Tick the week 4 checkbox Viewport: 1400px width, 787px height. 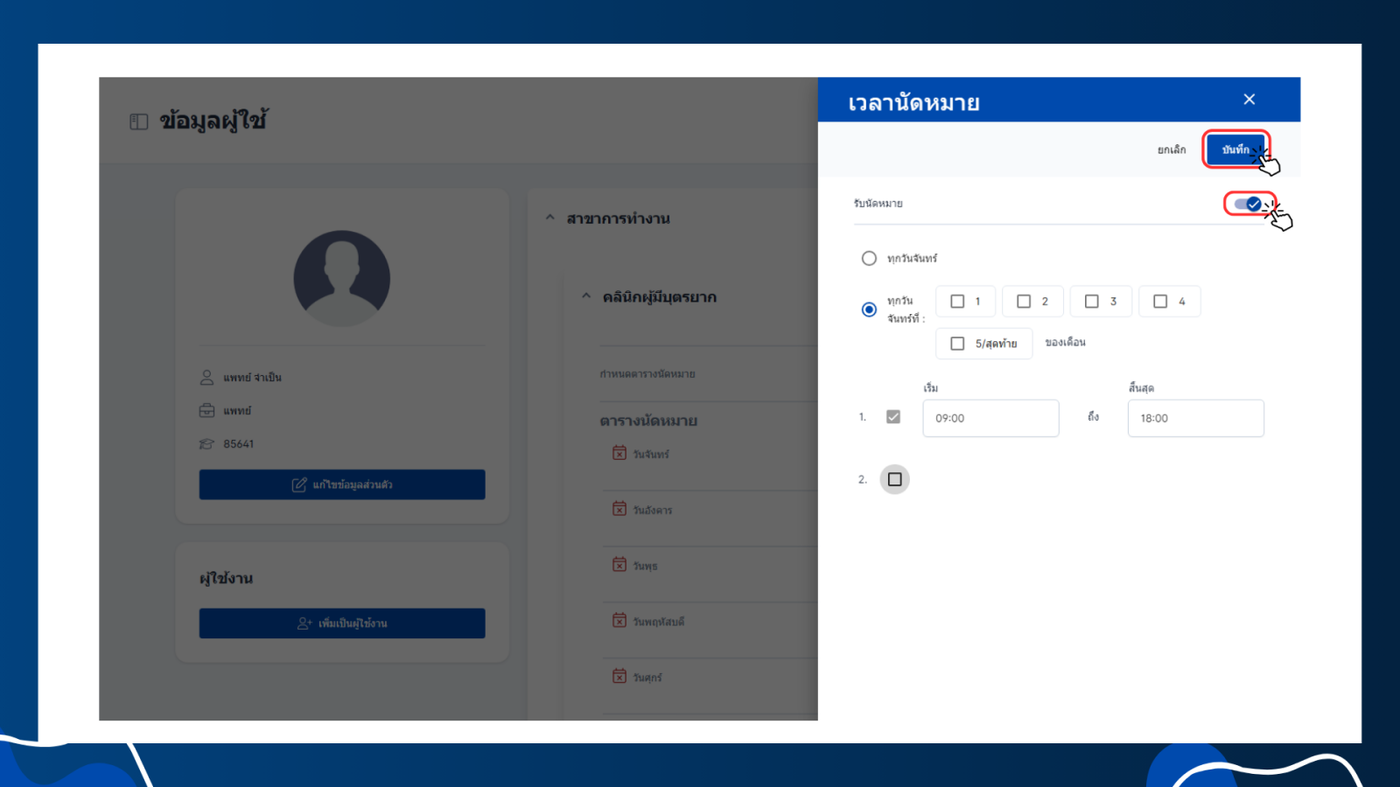click(1160, 301)
